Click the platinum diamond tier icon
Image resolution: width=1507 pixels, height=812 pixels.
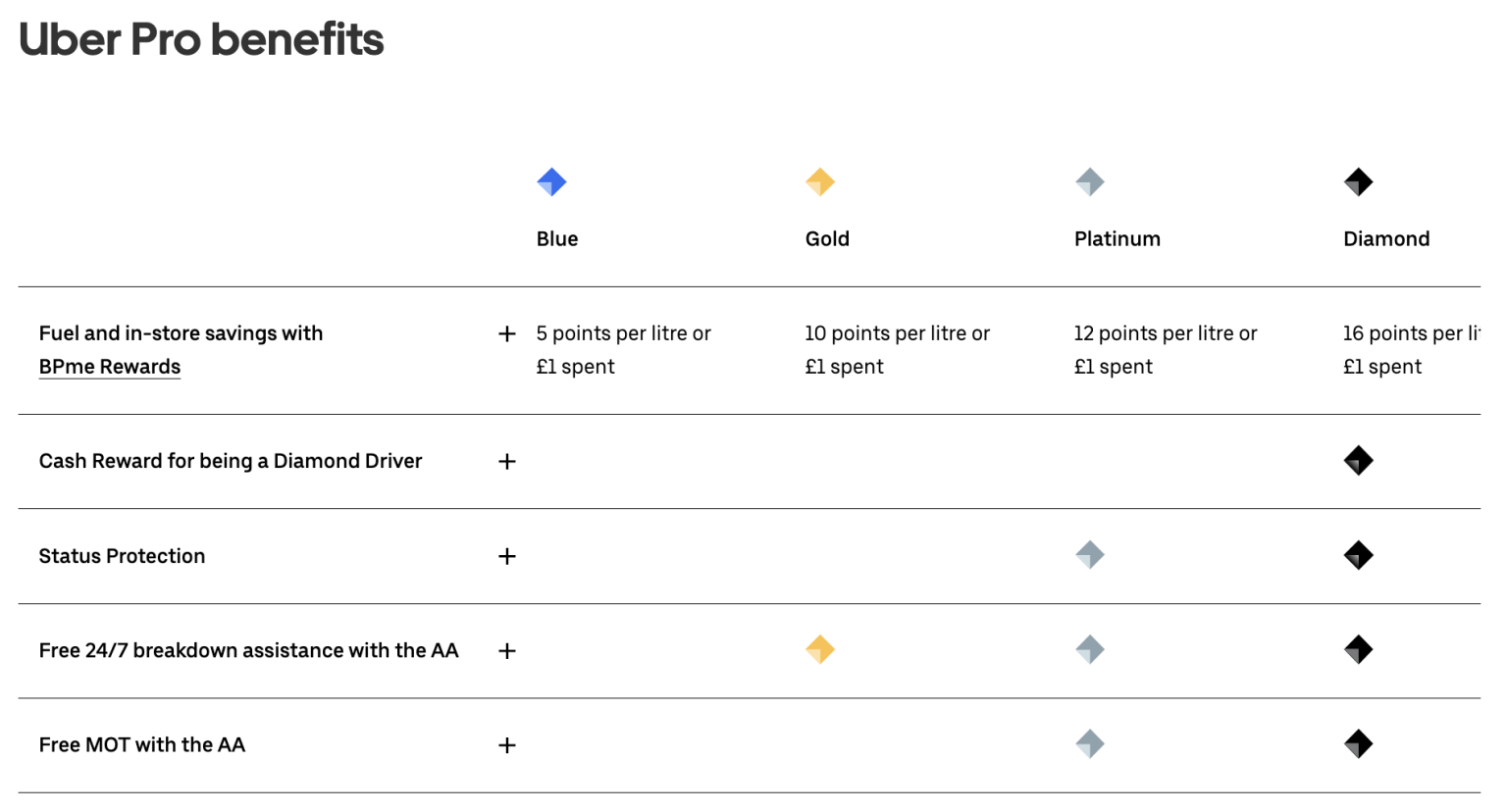coord(1090,181)
